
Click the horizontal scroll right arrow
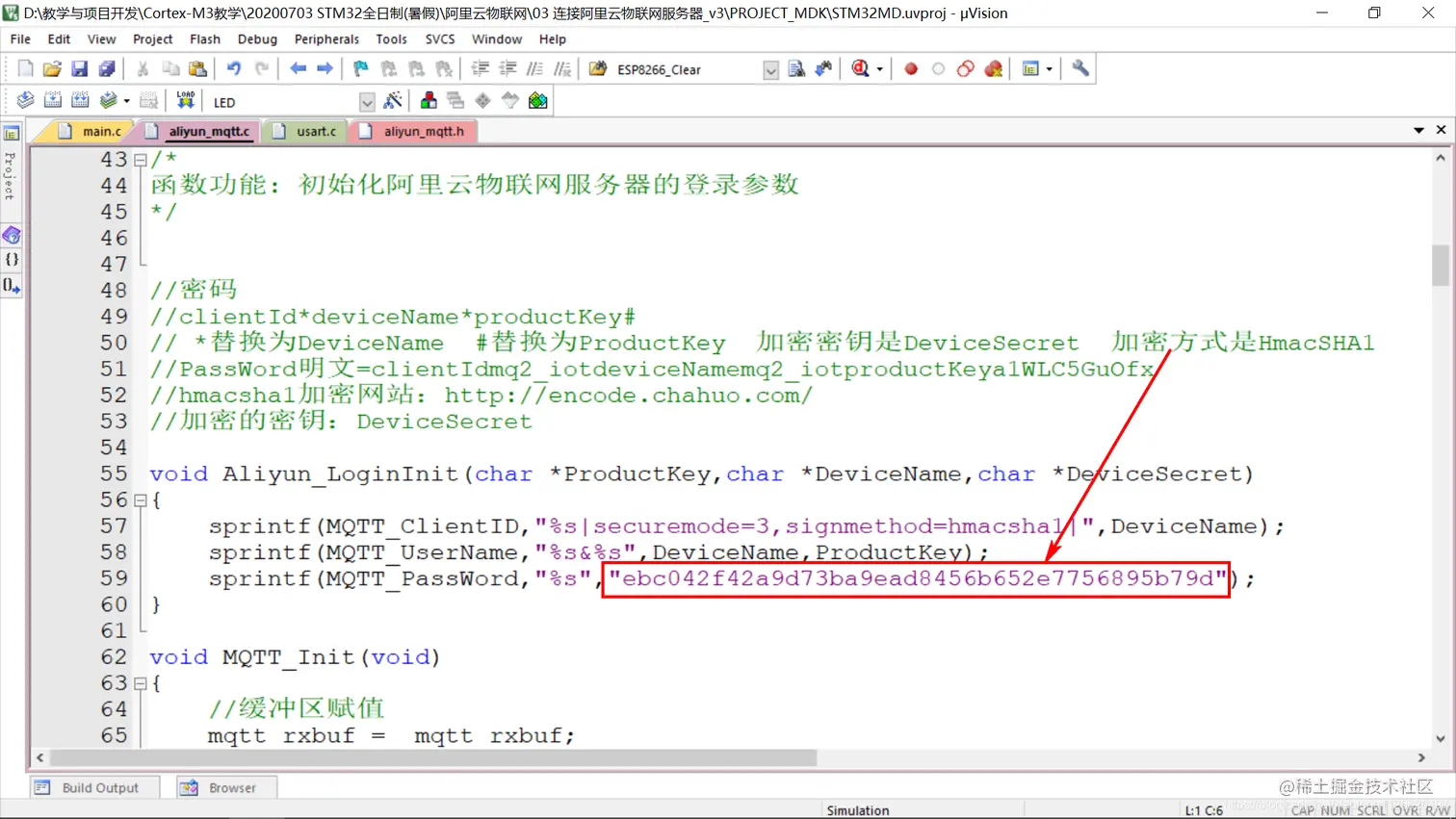click(1421, 758)
